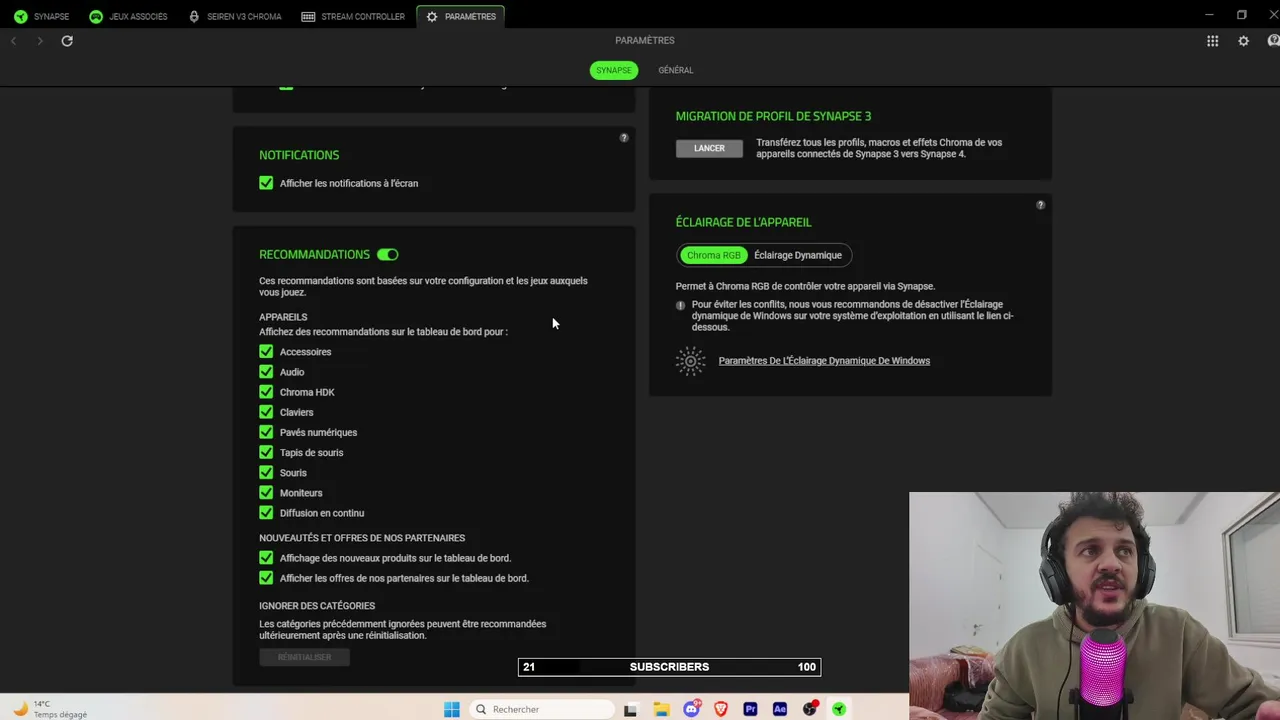Uncheck the Pavés numériques checkbox

pos(266,432)
